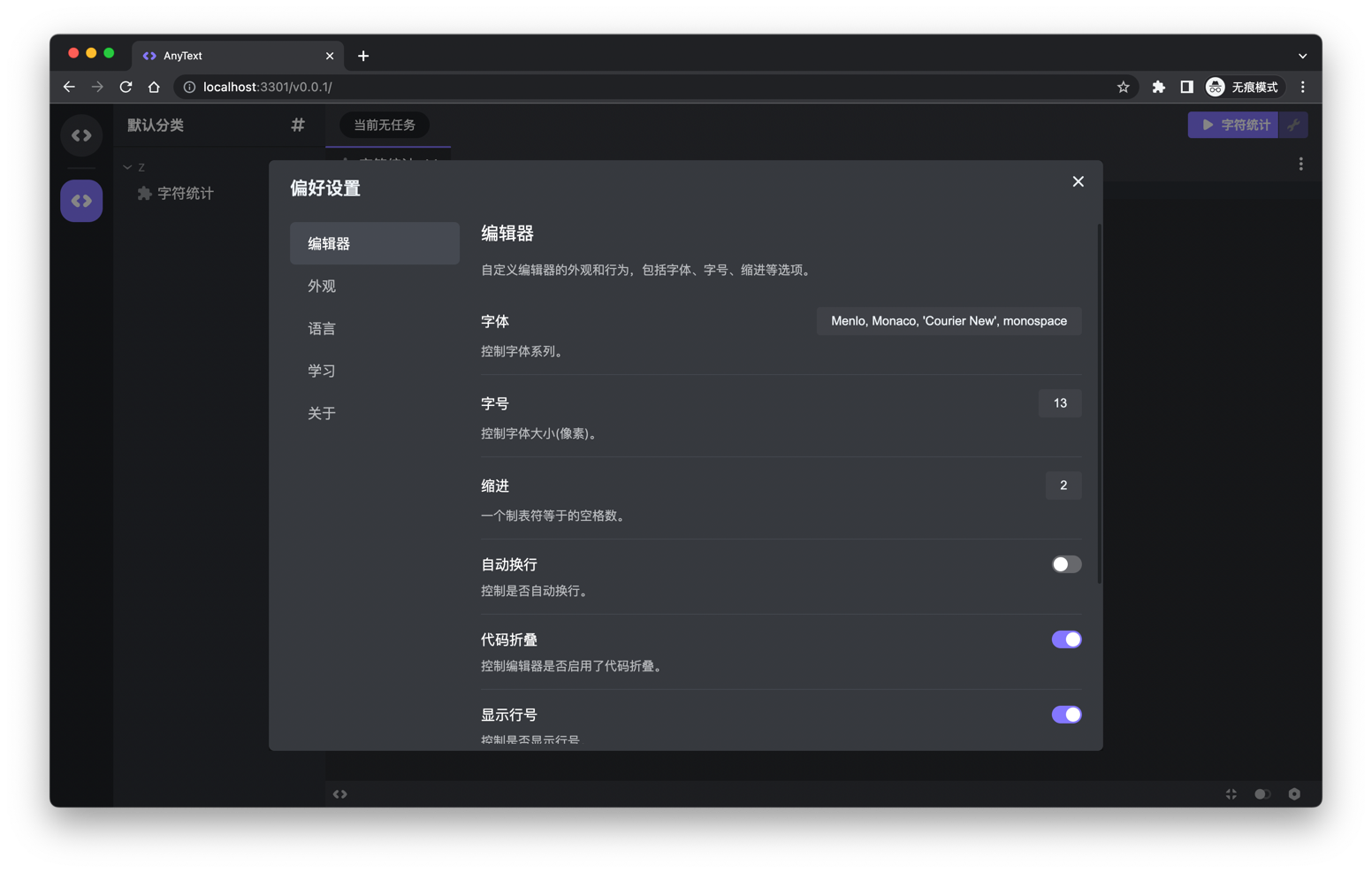Click the 默认分类 category title
Image resolution: width=1372 pixels, height=873 pixels.
pos(156,125)
